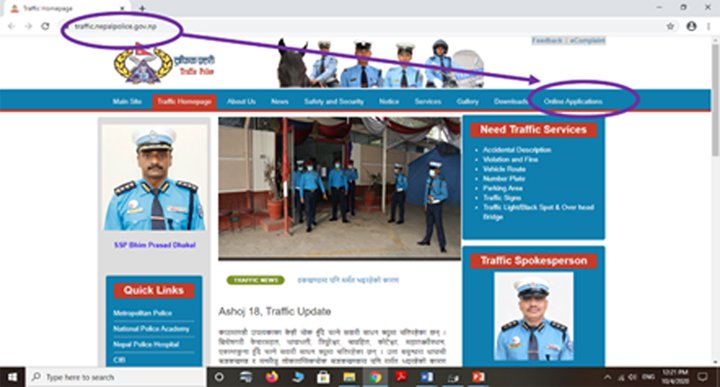The width and height of the screenshot is (720, 387).
Task: Open the Parking Area link
Action: pos(502,188)
